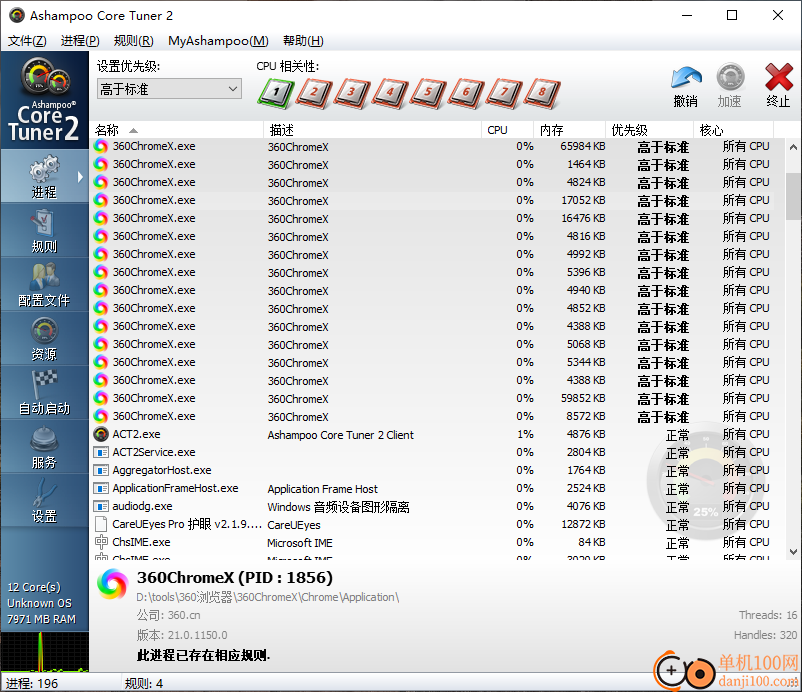Toggle CPU core 6 affinity
This screenshot has height=692, width=802.
466,93
